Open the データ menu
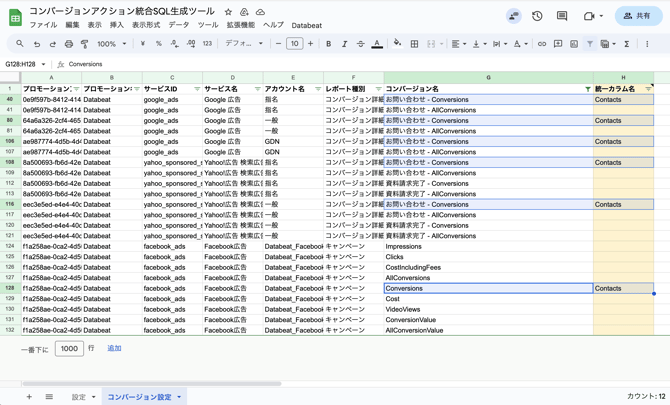Image resolution: width=670 pixels, height=405 pixels. pos(178,26)
